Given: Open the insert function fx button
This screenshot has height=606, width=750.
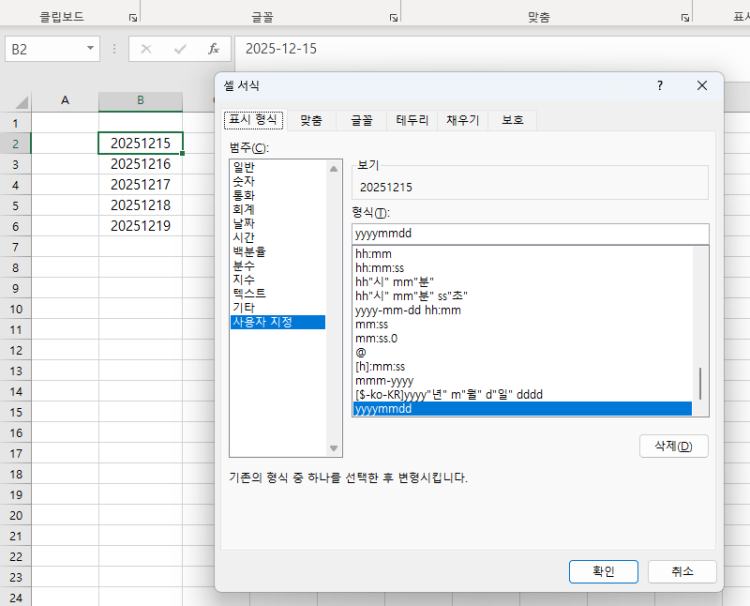Looking at the screenshot, I should tap(213, 49).
